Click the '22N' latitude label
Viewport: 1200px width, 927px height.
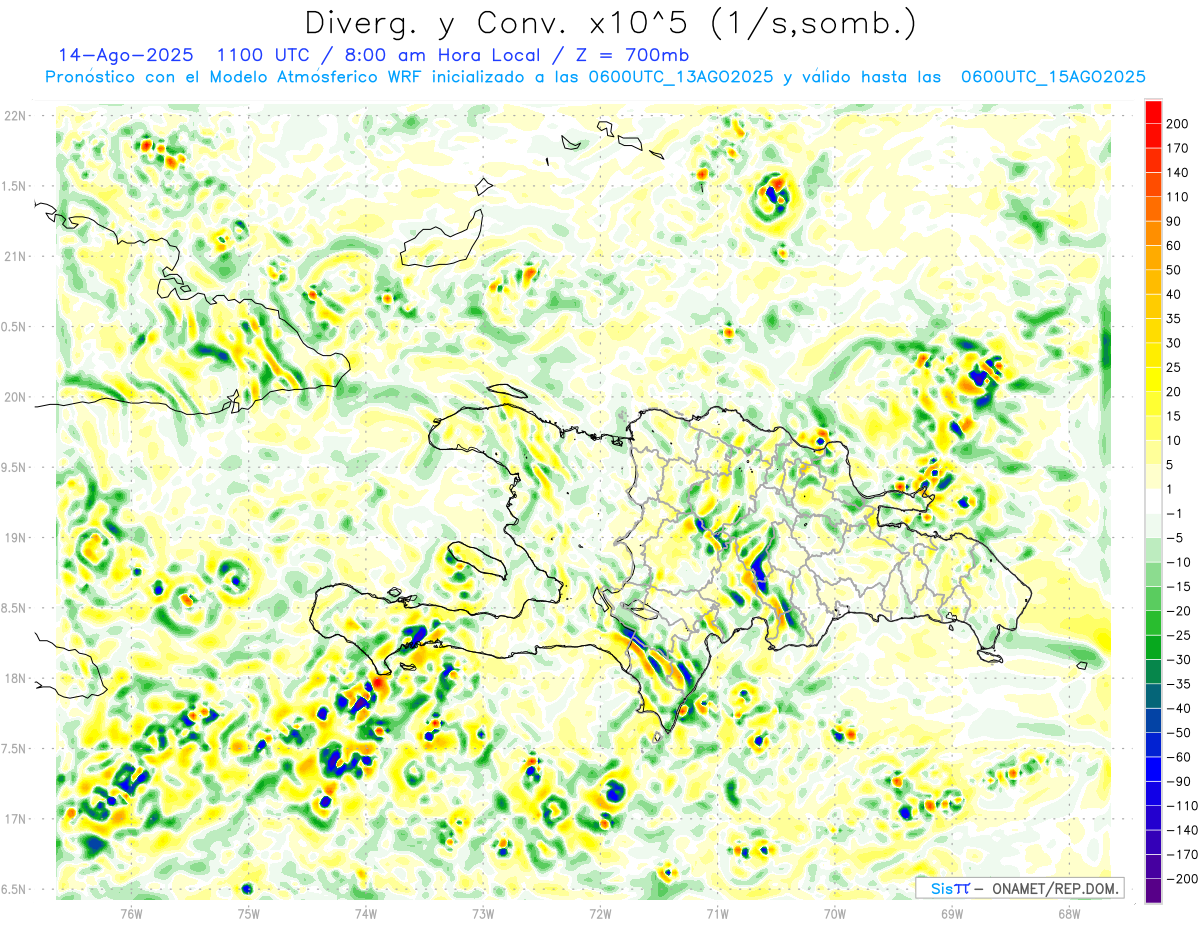(x=15, y=116)
